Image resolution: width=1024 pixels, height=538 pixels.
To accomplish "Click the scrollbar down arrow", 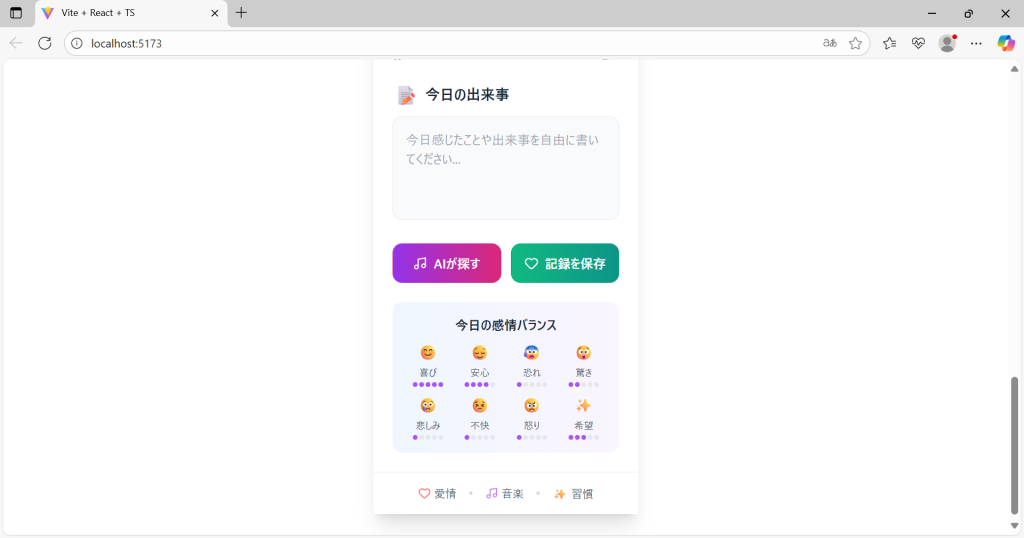I will [1014, 526].
